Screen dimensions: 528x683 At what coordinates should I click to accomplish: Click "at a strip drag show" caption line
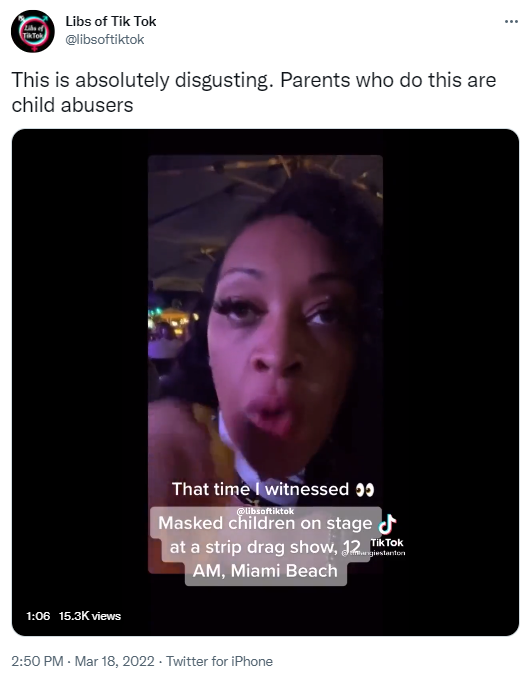pos(254,547)
